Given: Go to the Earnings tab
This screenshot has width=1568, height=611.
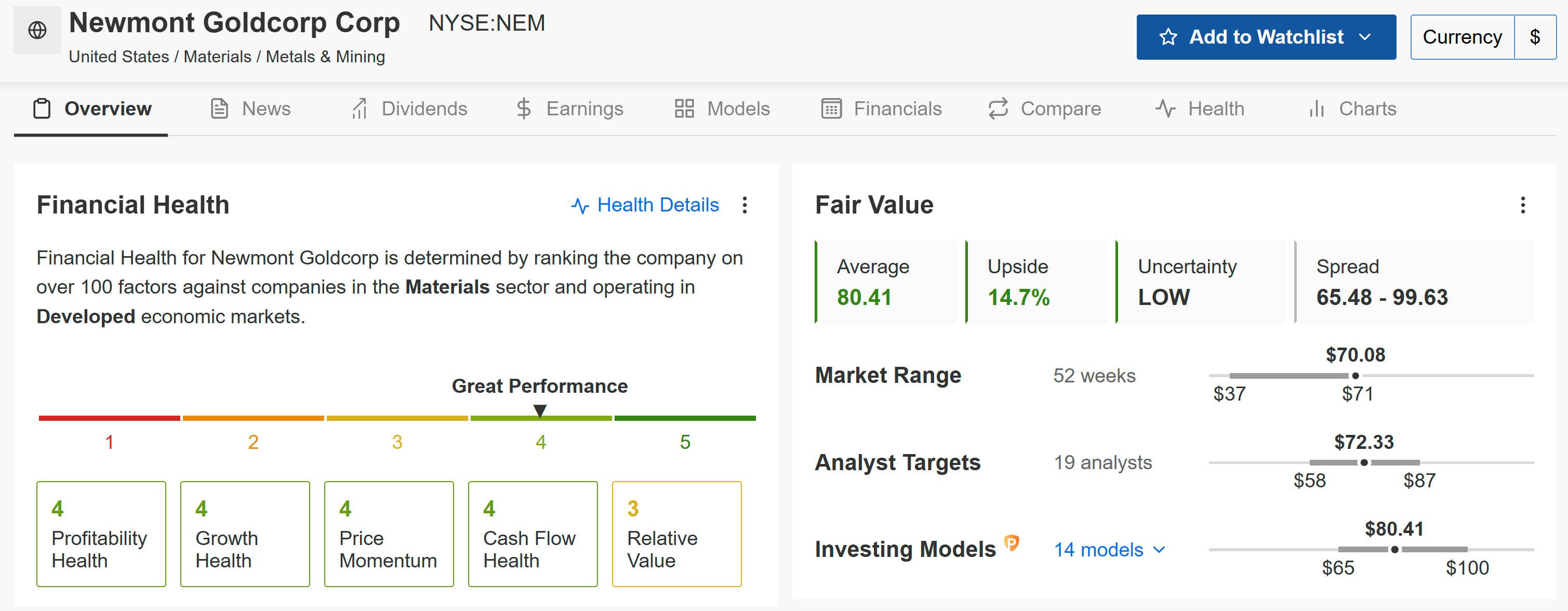Looking at the screenshot, I should pos(569,109).
